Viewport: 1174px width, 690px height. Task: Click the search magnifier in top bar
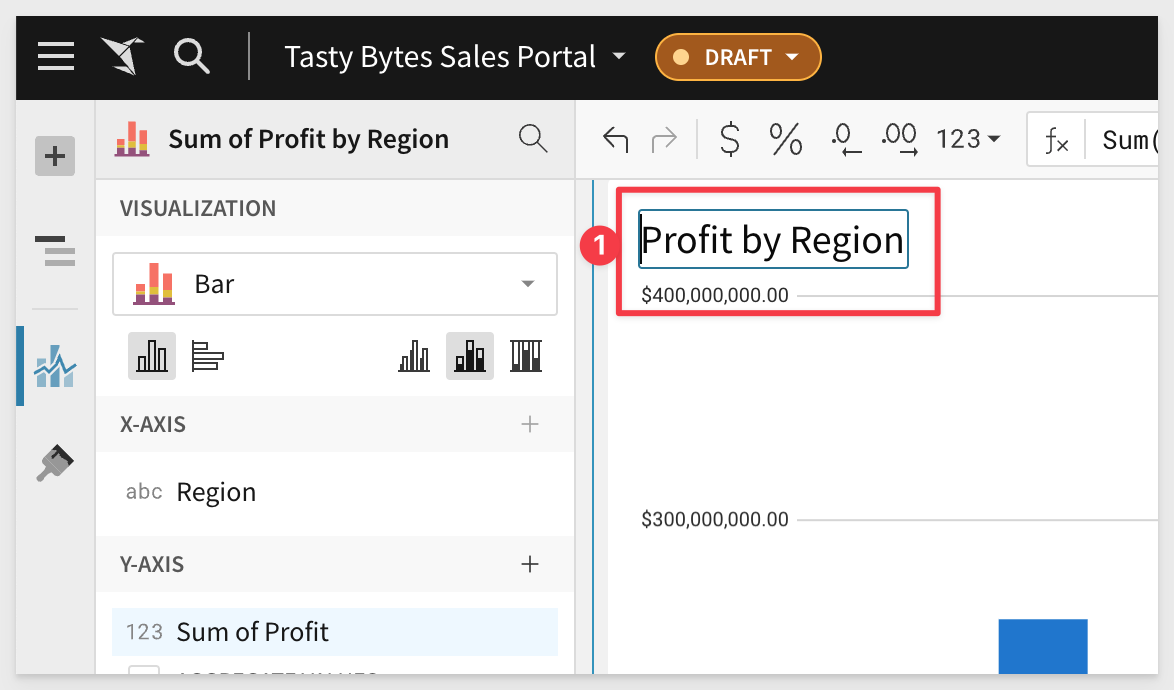click(191, 56)
